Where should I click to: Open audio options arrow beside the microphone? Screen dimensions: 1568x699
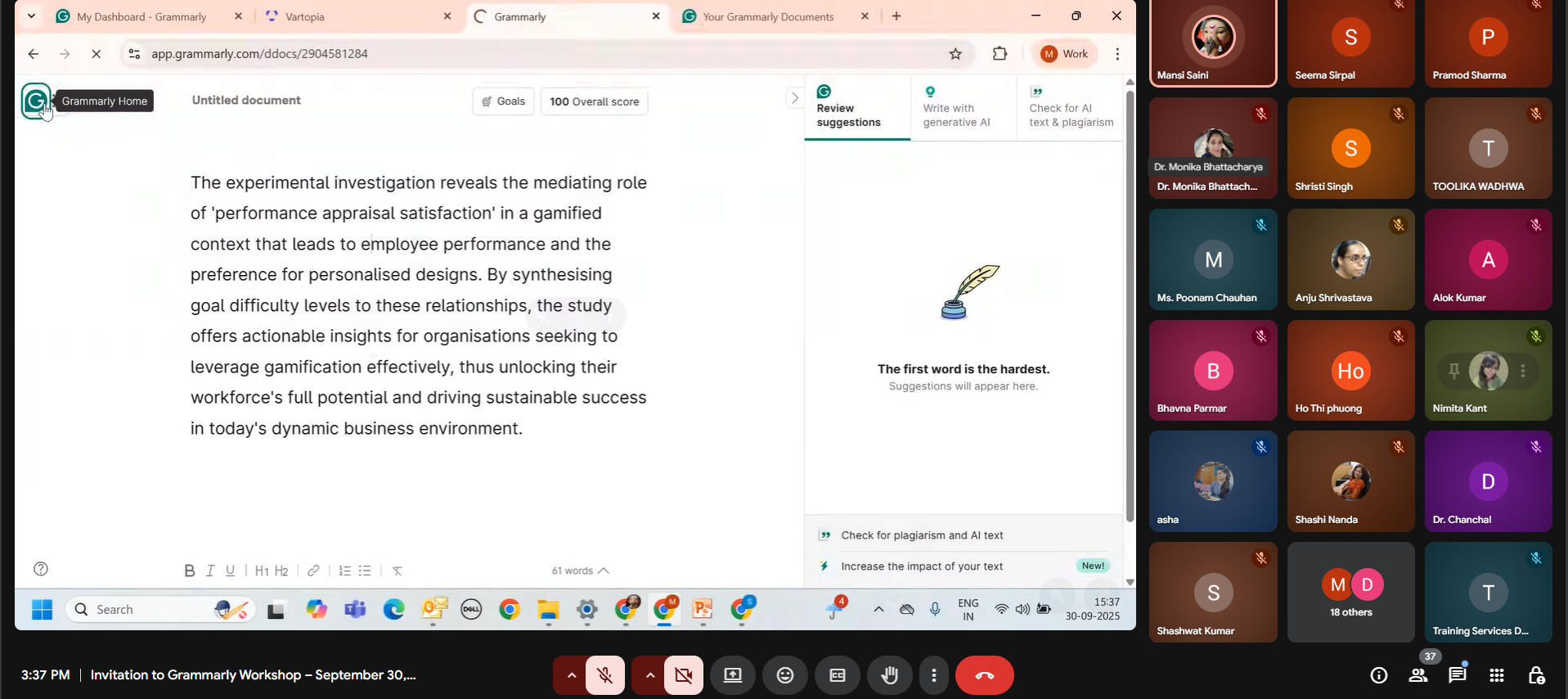(x=572, y=675)
